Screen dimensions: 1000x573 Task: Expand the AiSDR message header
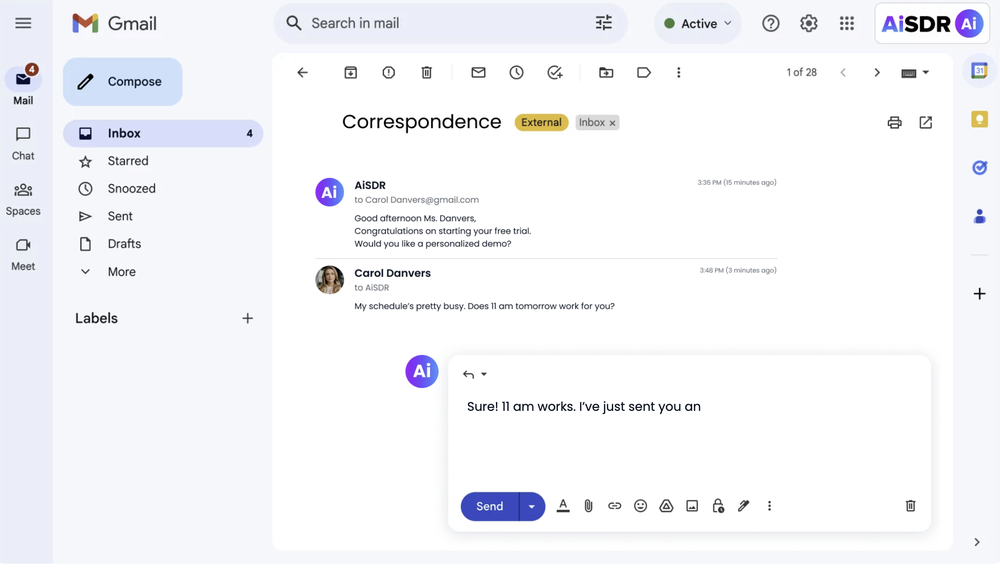click(546, 191)
